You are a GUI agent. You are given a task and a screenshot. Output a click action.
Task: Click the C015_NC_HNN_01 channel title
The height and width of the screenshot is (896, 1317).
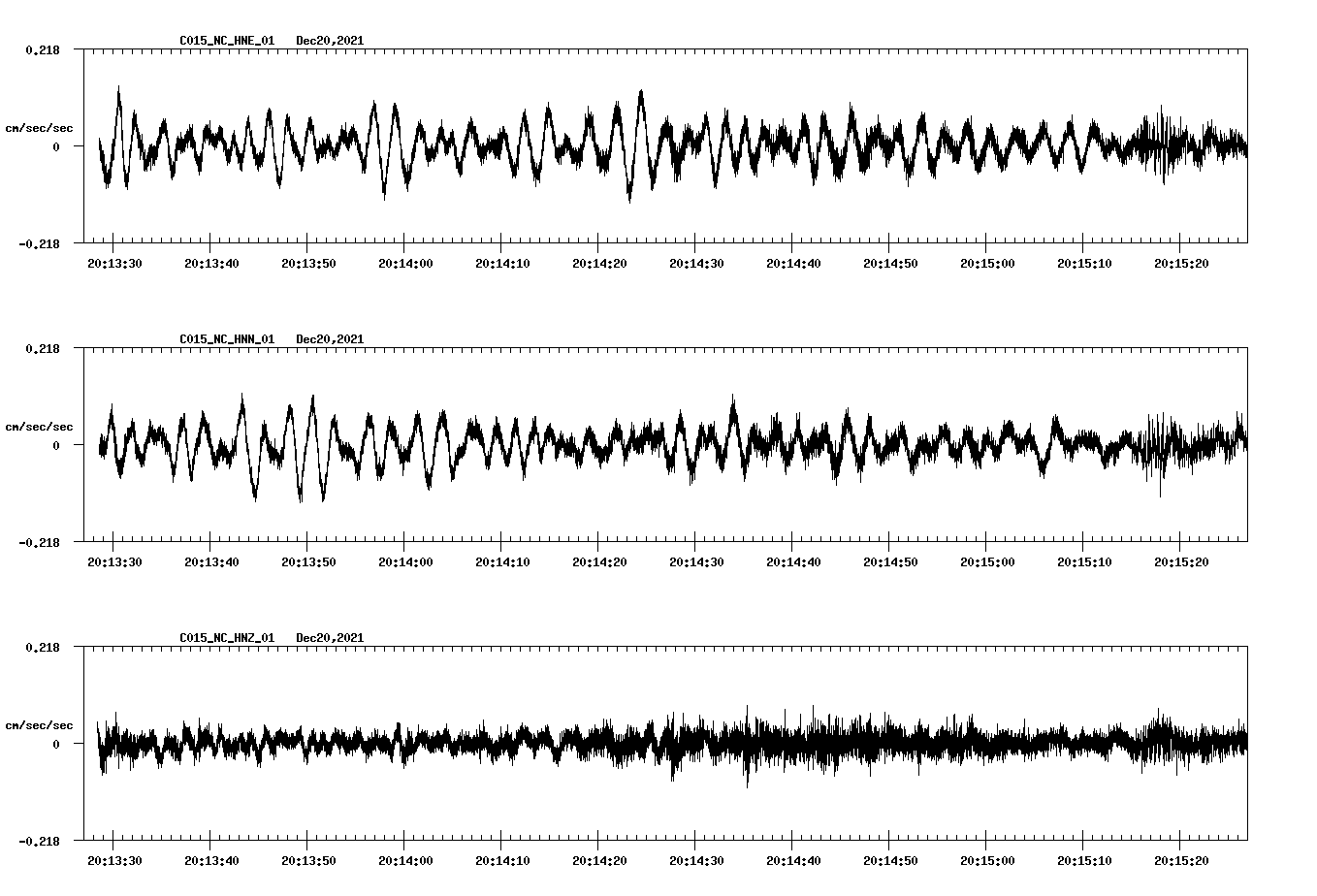pyautogui.click(x=227, y=339)
